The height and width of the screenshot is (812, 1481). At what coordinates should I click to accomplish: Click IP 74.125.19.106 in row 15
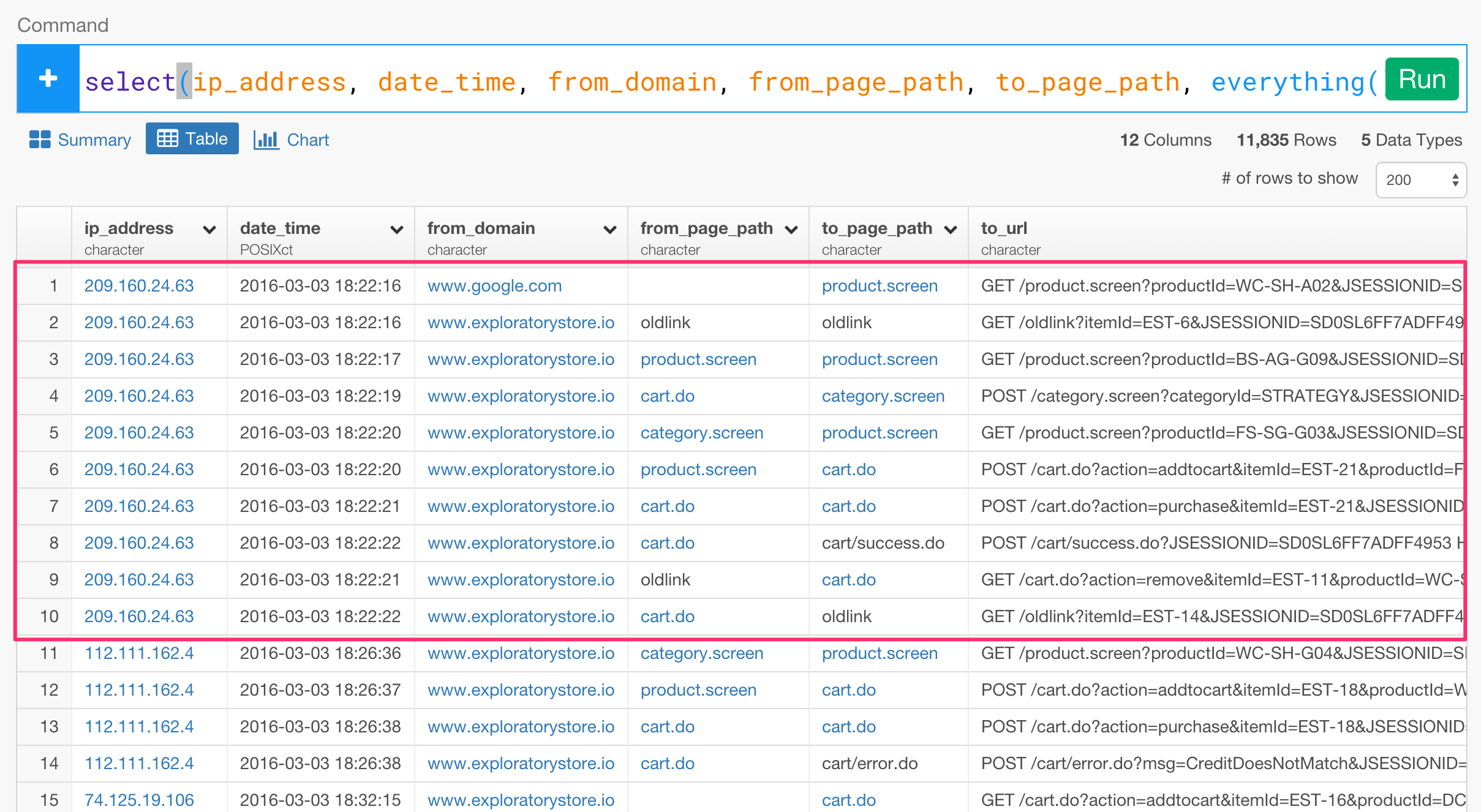(x=139, y=800)
